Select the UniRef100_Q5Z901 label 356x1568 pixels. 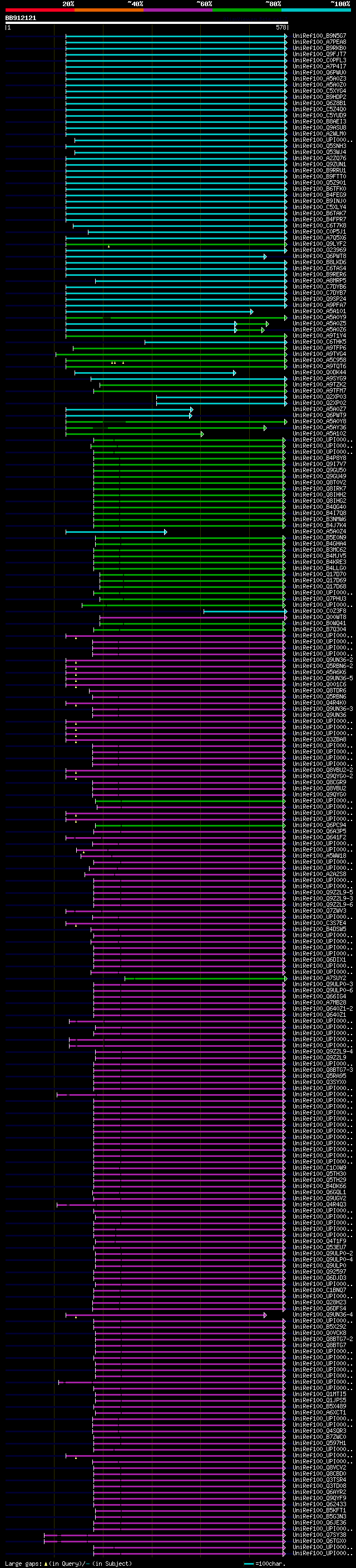point(319,182)
